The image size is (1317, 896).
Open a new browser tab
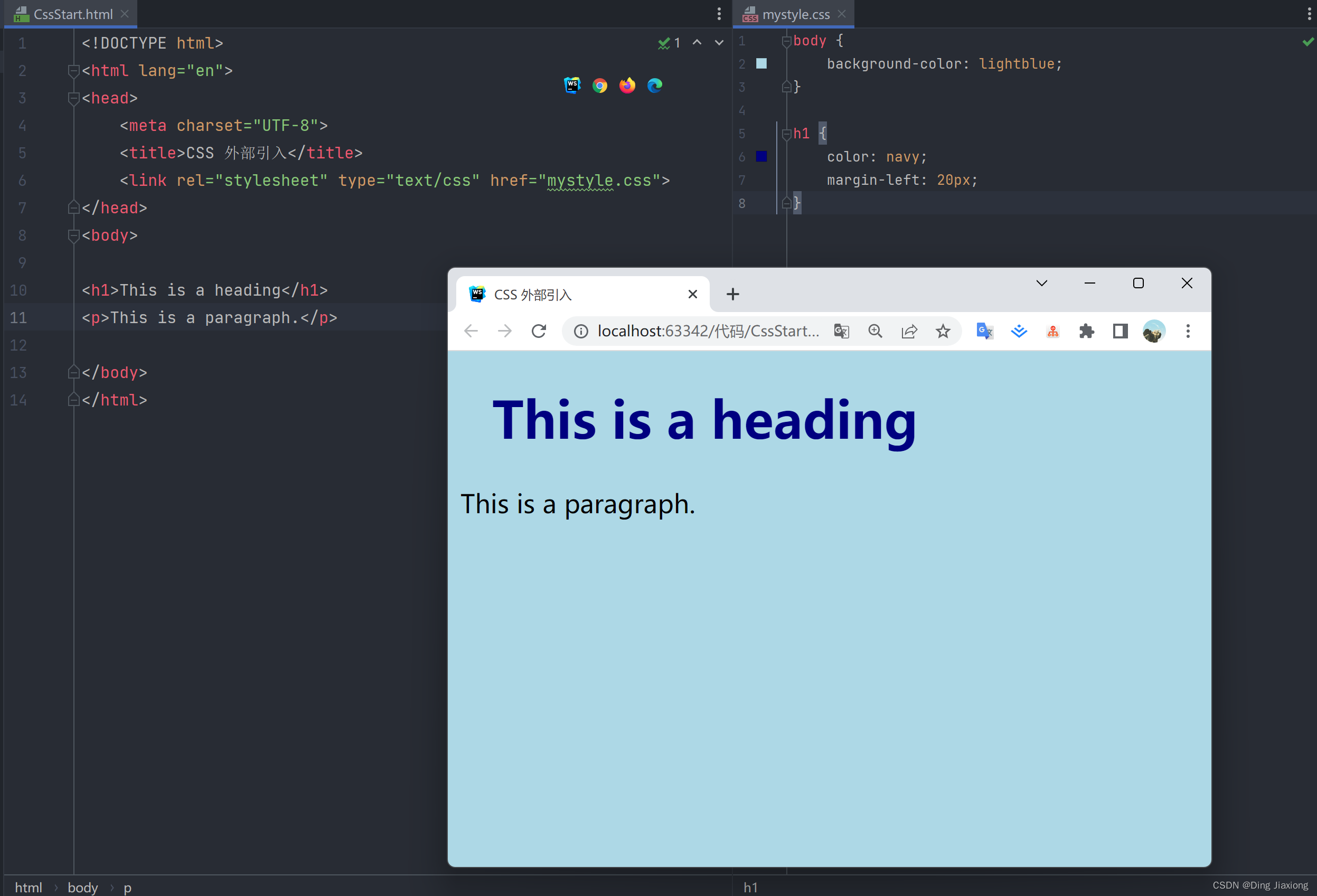733,294
